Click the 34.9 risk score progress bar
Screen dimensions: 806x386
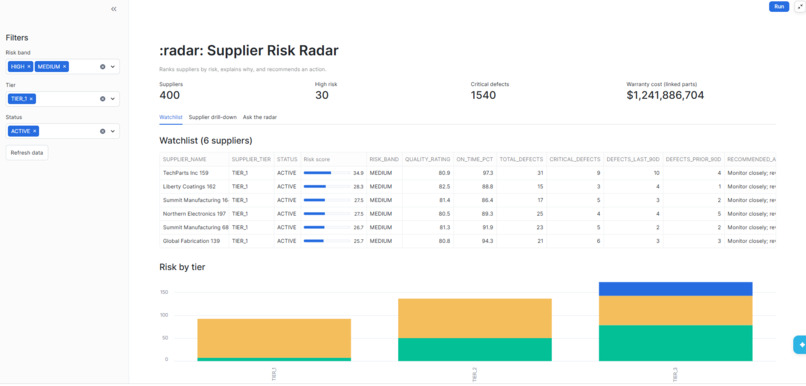(x=327, y=173)
